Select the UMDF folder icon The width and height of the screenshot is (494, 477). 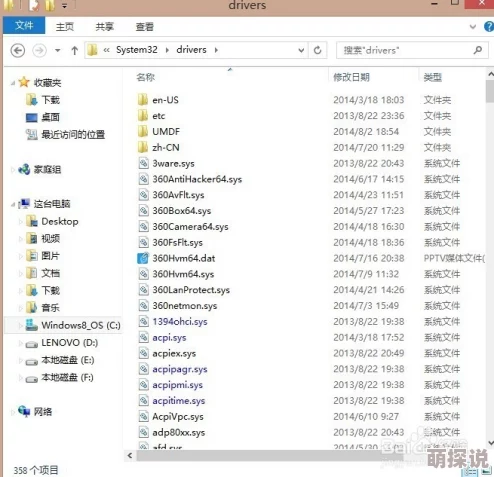click(143, 131)
